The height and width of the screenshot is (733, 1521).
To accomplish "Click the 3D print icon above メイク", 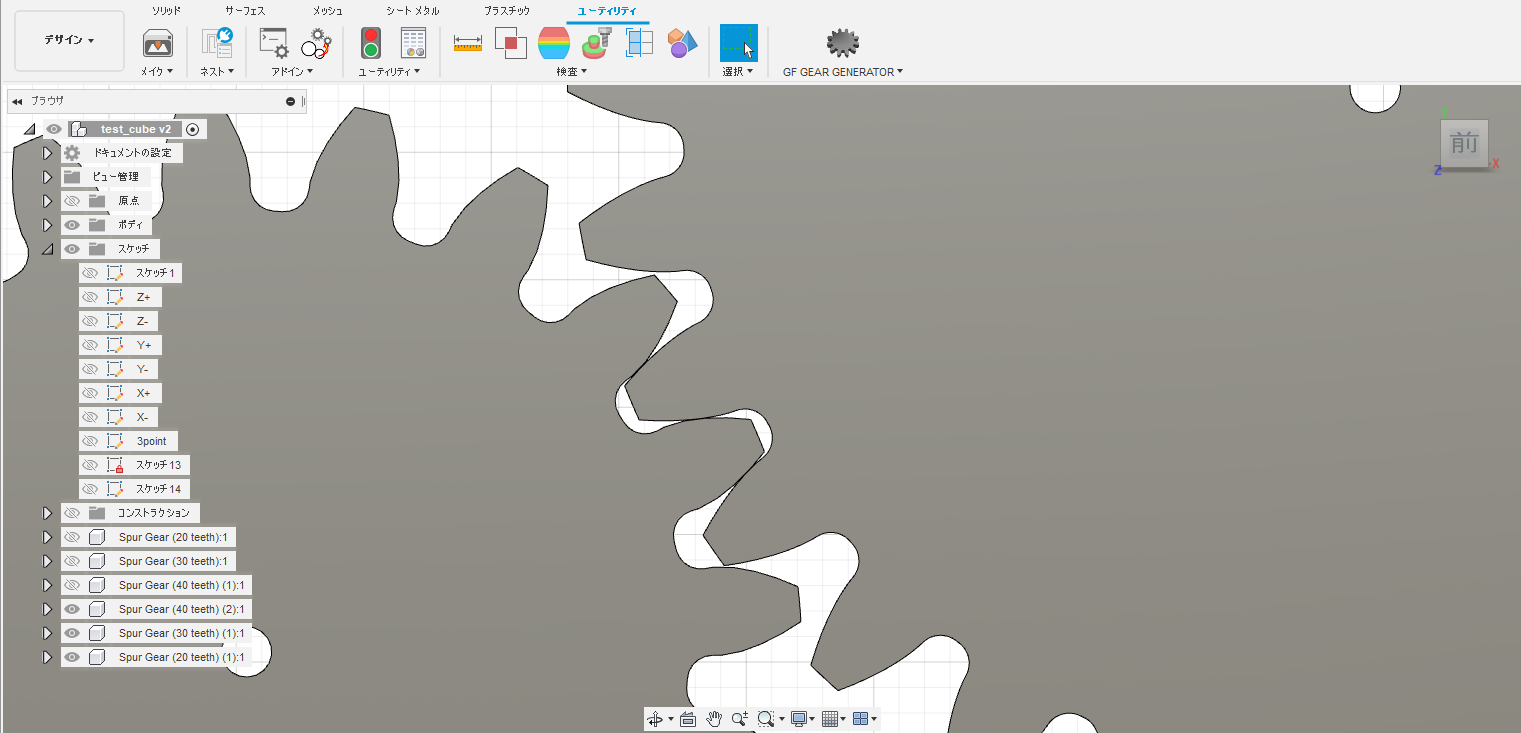I will click(158, 43).
